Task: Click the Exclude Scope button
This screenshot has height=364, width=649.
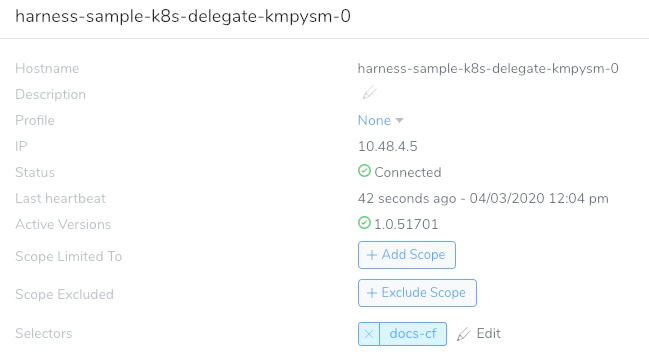Action: pyautogui.click(x=417, y=293)
